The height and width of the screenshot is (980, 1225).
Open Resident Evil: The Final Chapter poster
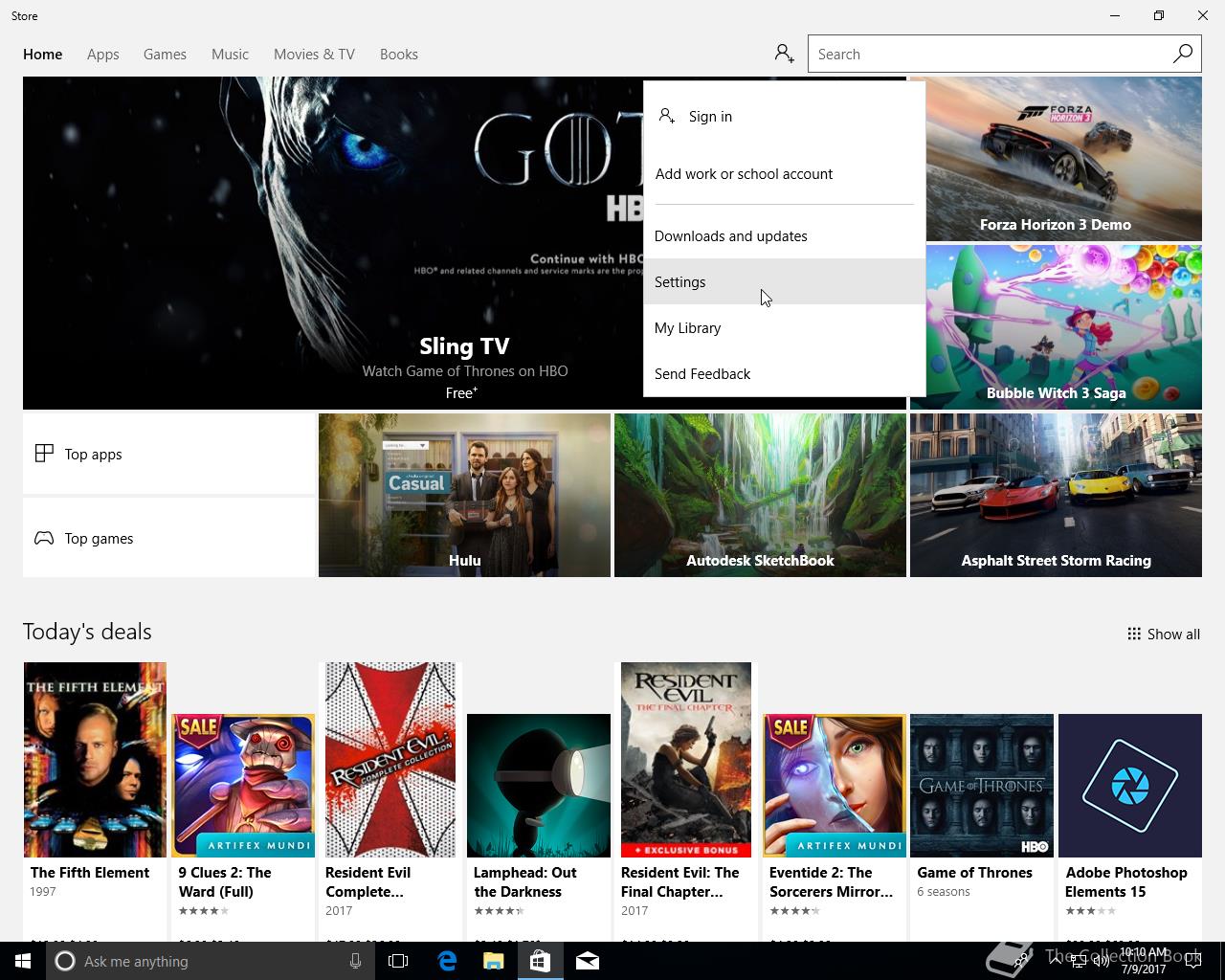tap(686, 760)
